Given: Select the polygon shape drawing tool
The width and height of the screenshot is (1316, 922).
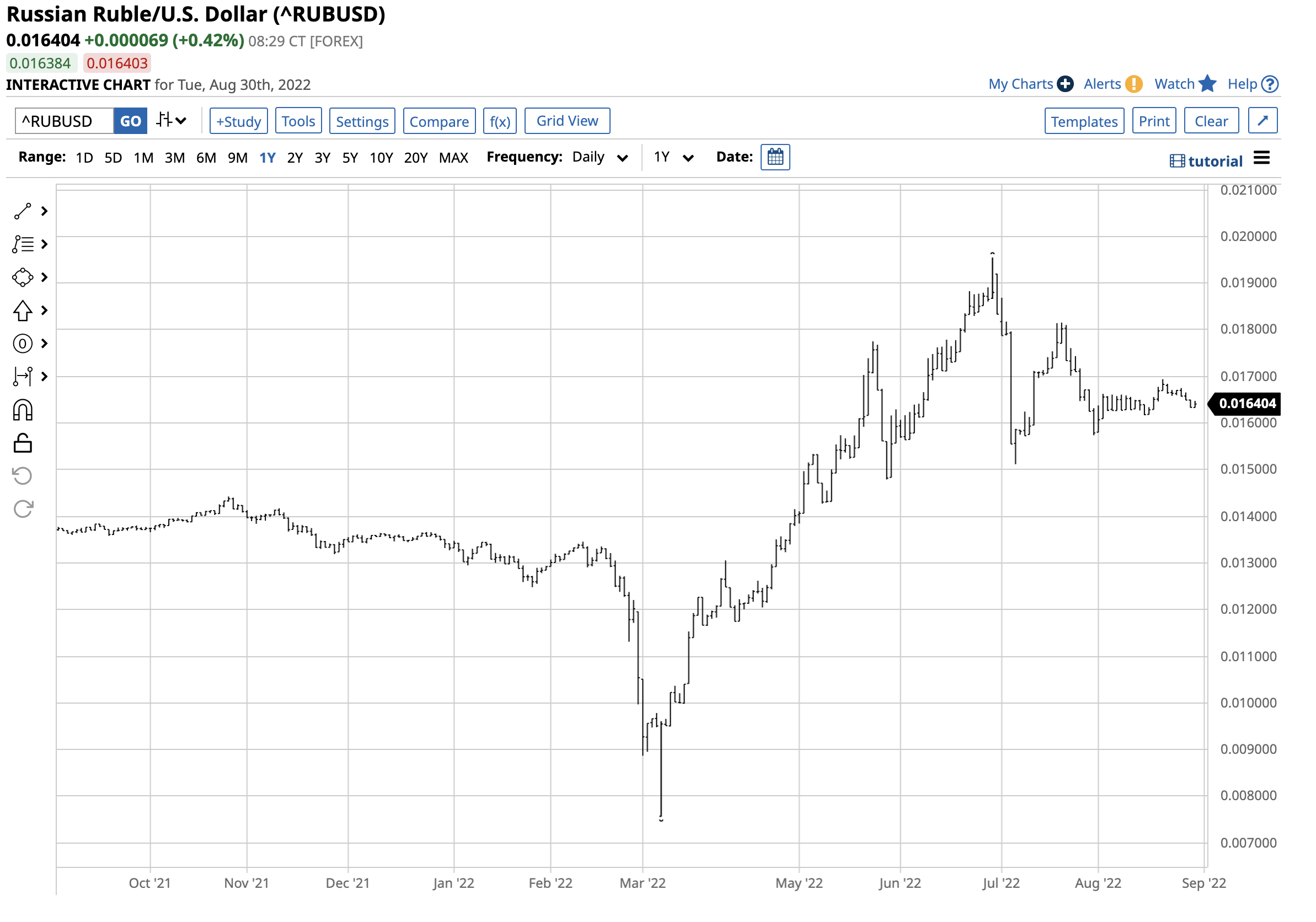Looking at the screenshot, I should tap(23, 278).
